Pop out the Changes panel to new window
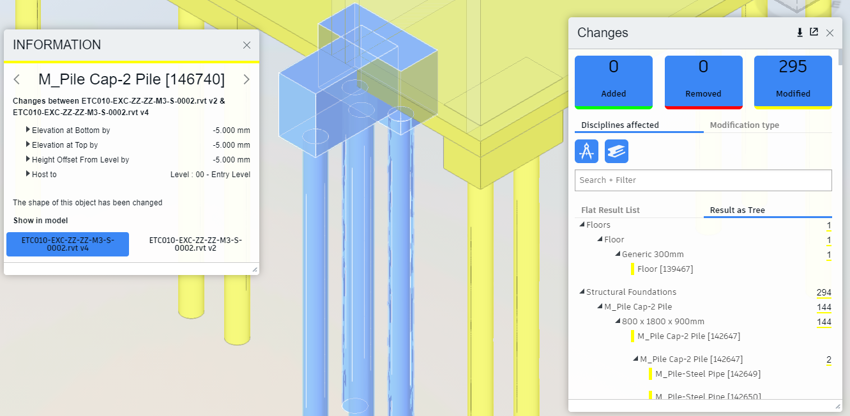This screenshot has width=850, height=416. (x=814, y=32)
